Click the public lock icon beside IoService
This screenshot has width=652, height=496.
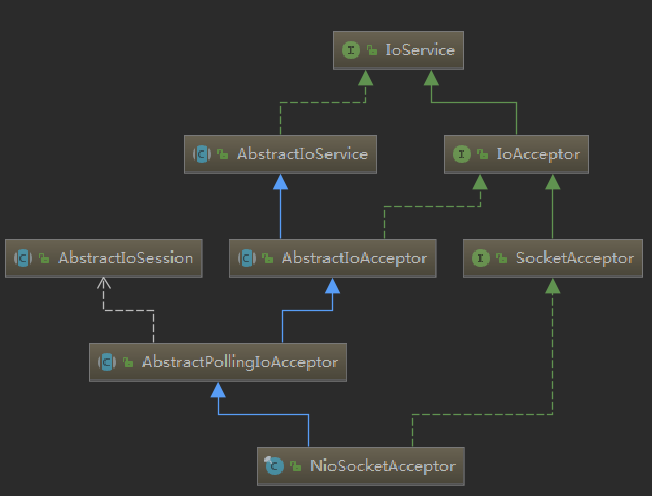tap(372, 51)
